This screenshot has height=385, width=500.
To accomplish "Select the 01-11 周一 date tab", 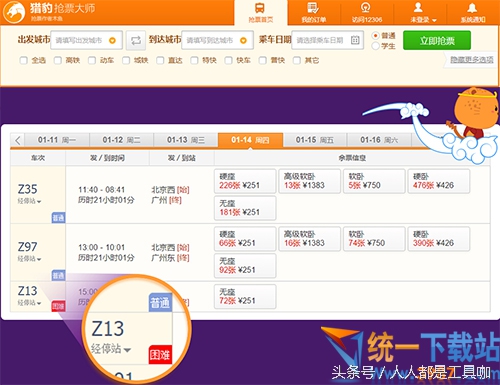I will pyautogui.click(x=57, y=140).
